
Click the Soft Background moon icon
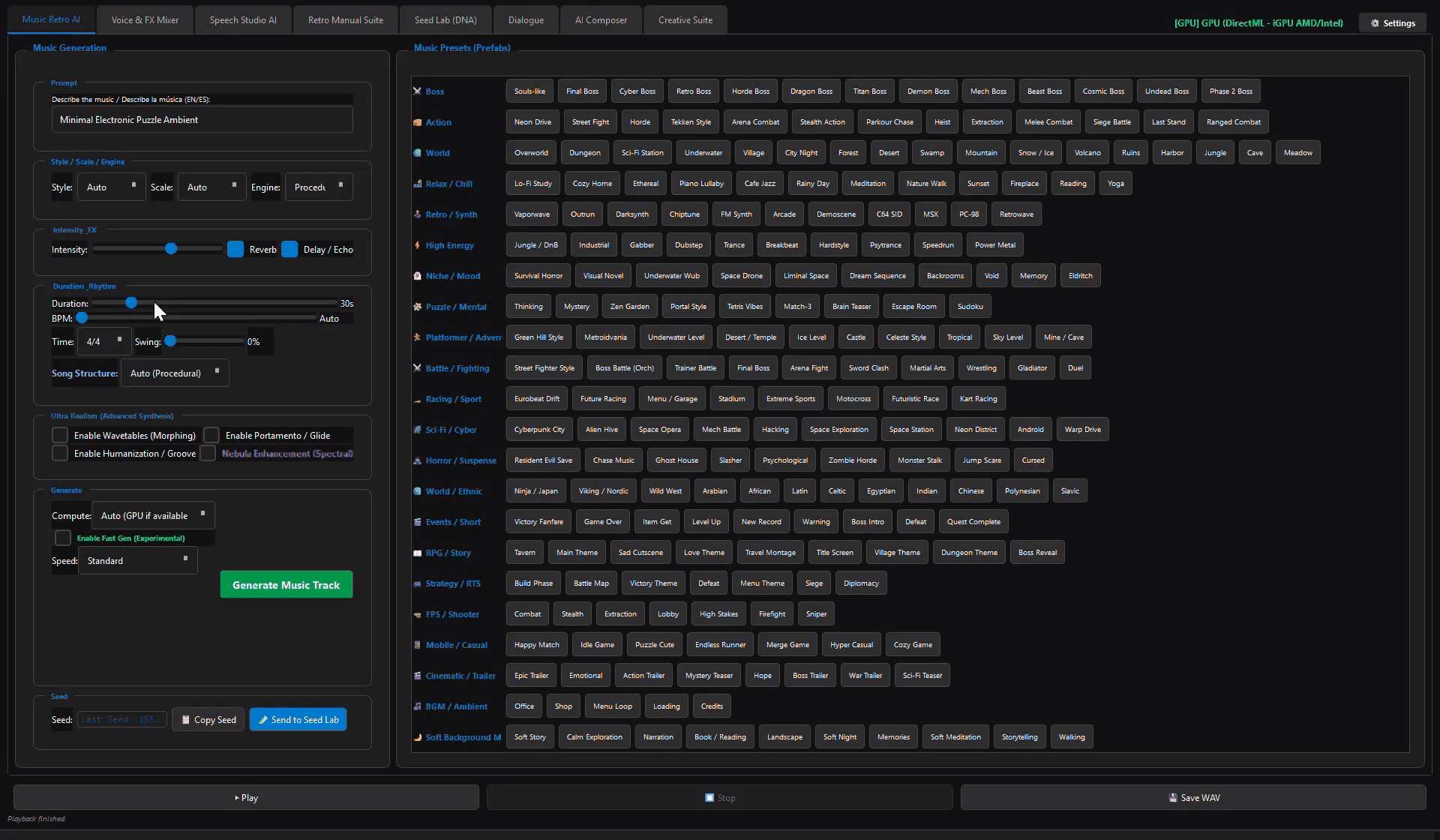coord(417,737)
